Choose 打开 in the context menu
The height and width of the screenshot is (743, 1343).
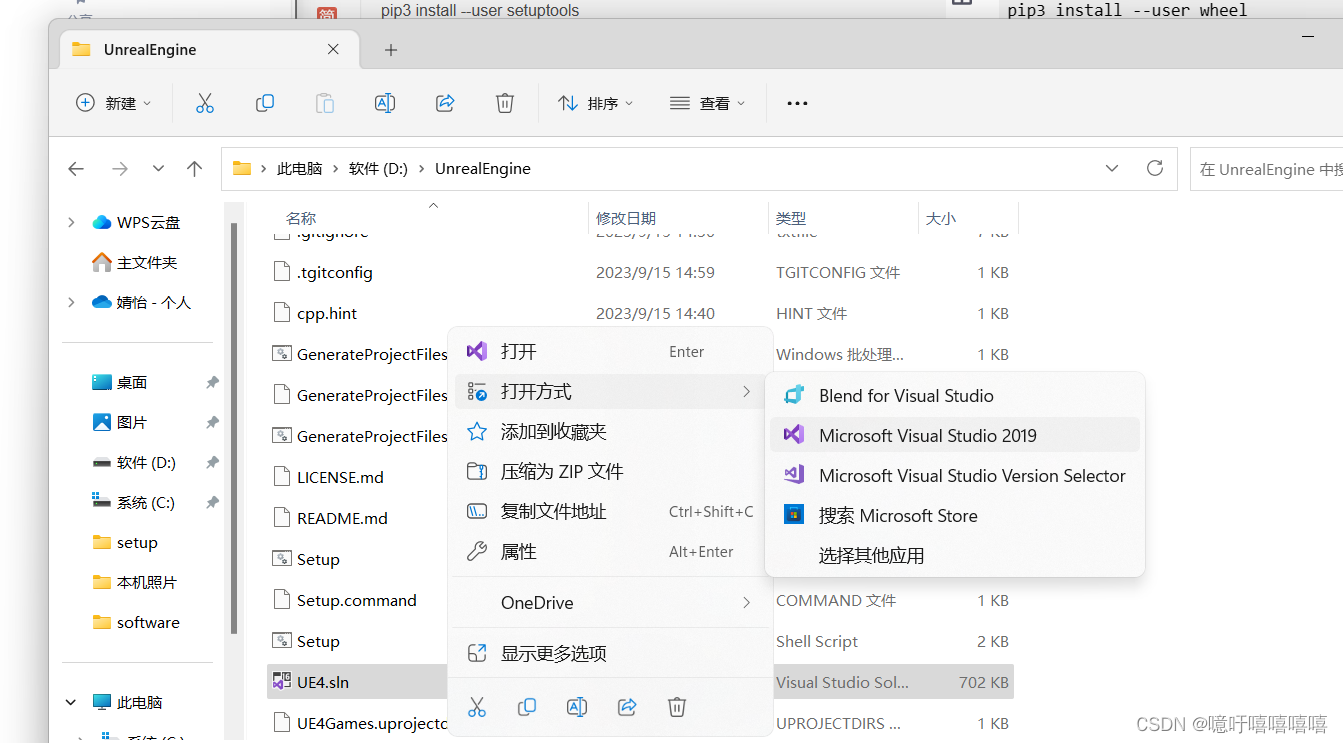coord(610,351)
